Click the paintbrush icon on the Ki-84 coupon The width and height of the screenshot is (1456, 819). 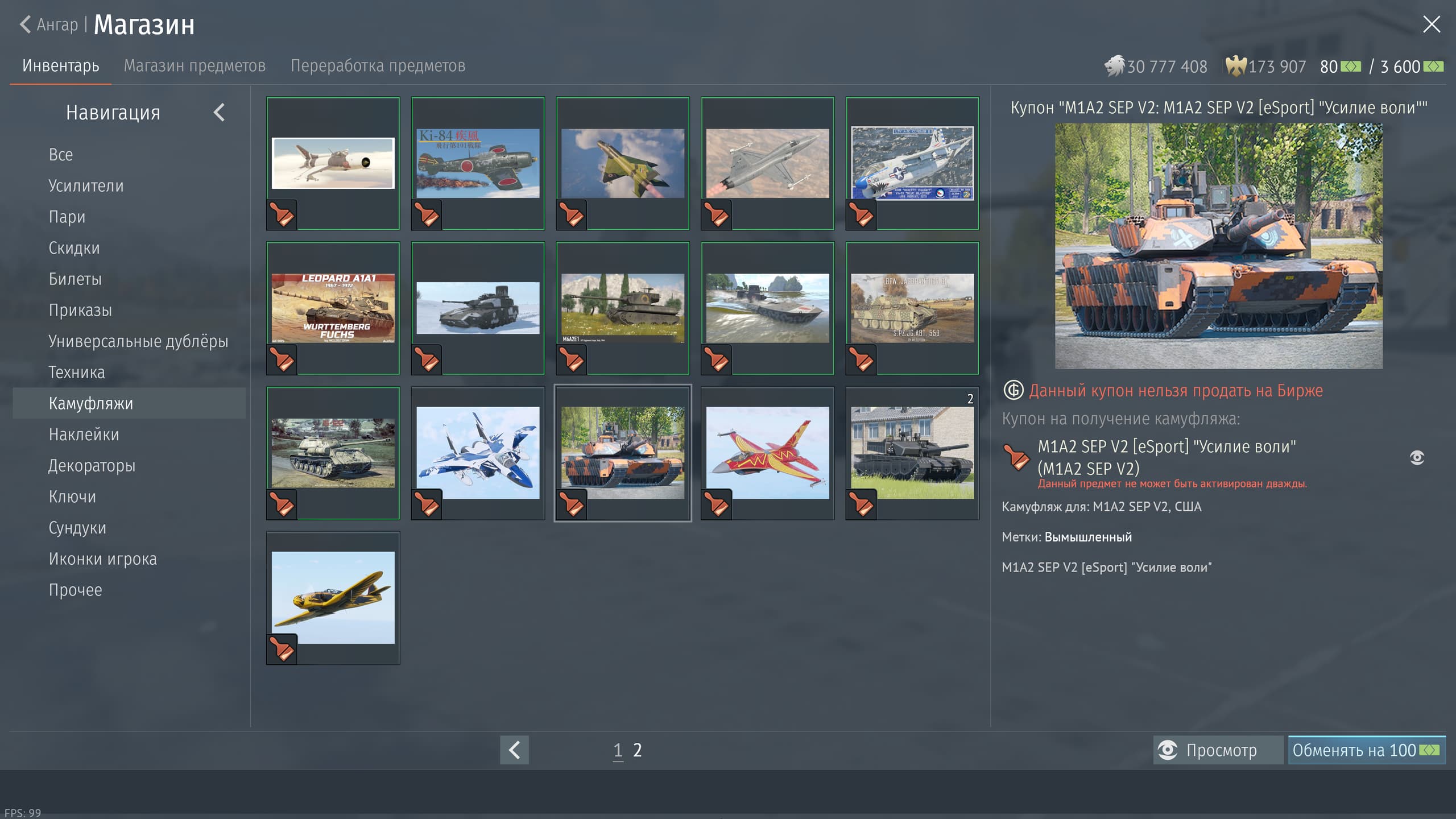pyautogui.click(x=427, y=215)
